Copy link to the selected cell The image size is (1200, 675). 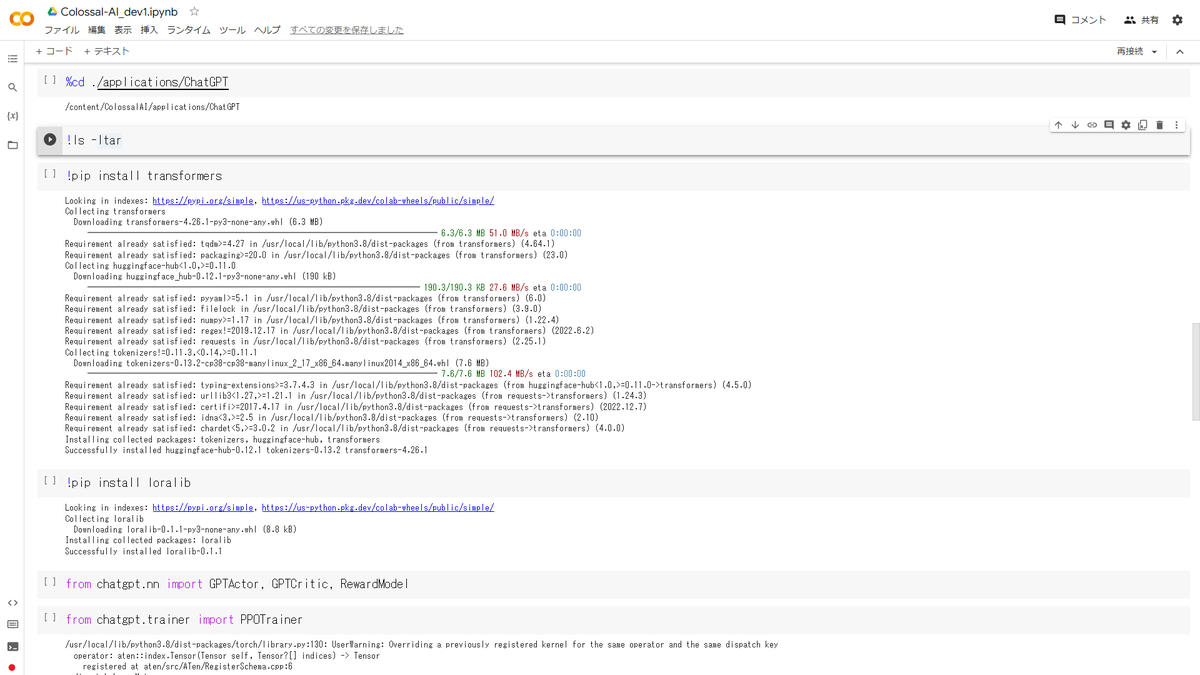click(x=1092, y=125)
